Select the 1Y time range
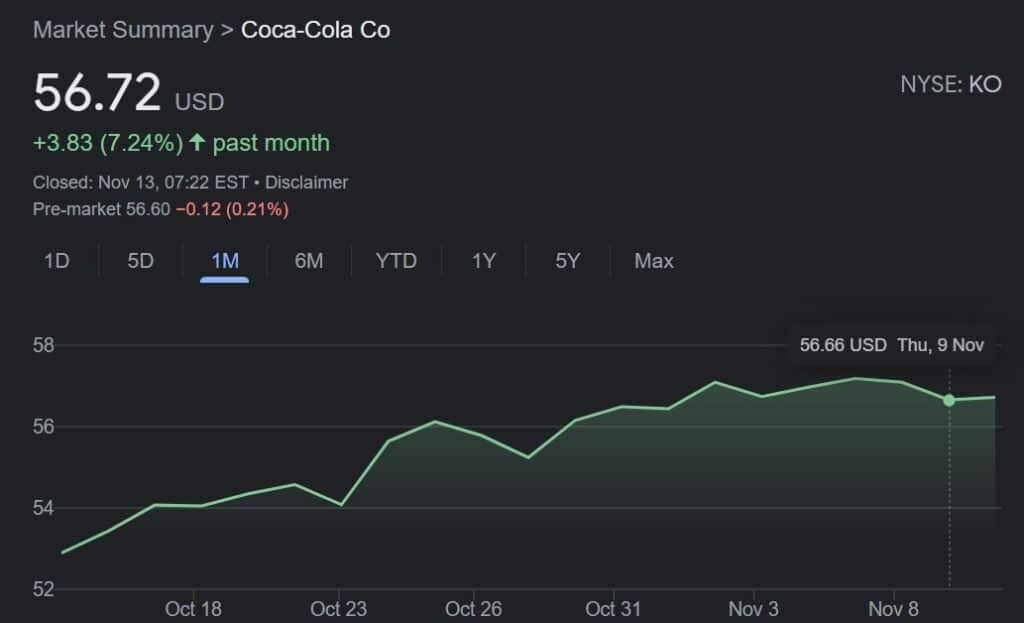The image size is (1024, 623). 484,261
